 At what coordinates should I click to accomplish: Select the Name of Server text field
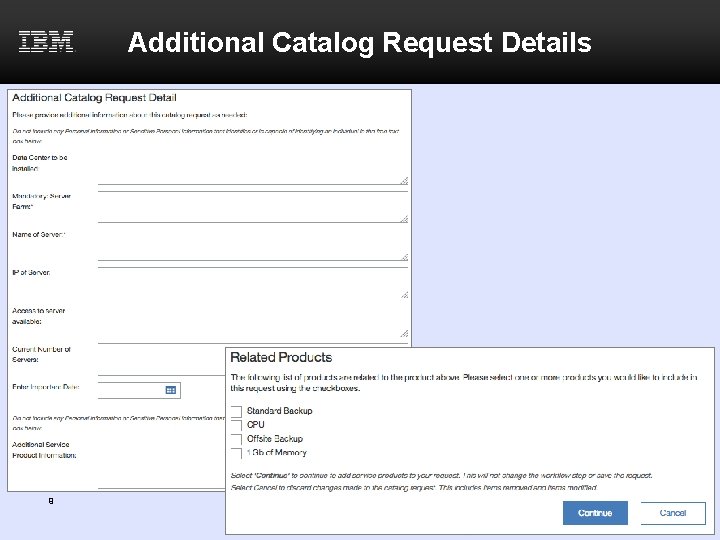pos(250,248)
